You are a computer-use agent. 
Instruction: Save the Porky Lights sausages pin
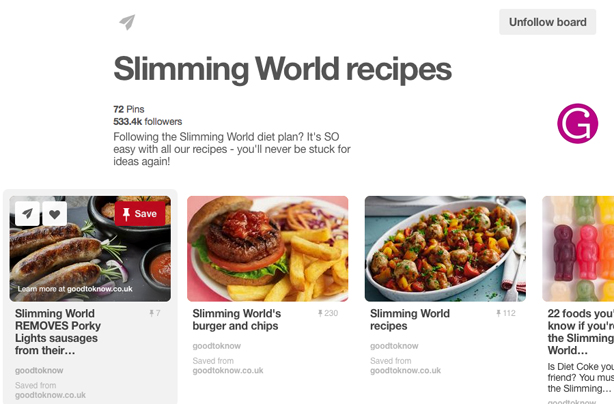click(140, 214)
